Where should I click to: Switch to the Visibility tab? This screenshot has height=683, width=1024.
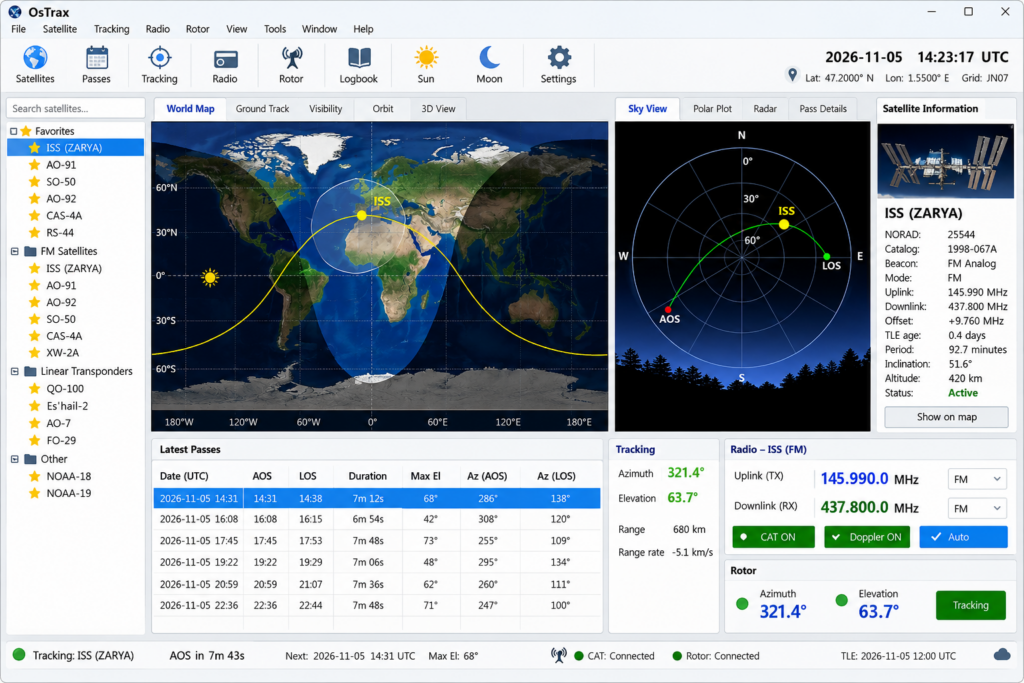[x=325, y=108]
